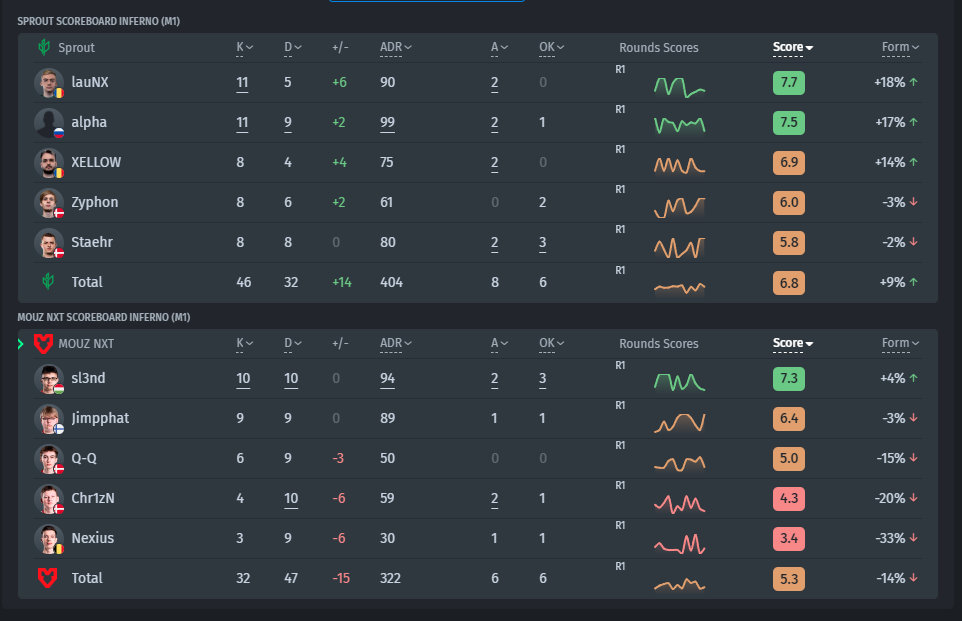Sort MOUZ NXT table by kills (K)
This screenshot has width=962, height=621.
tap(245, 343)
